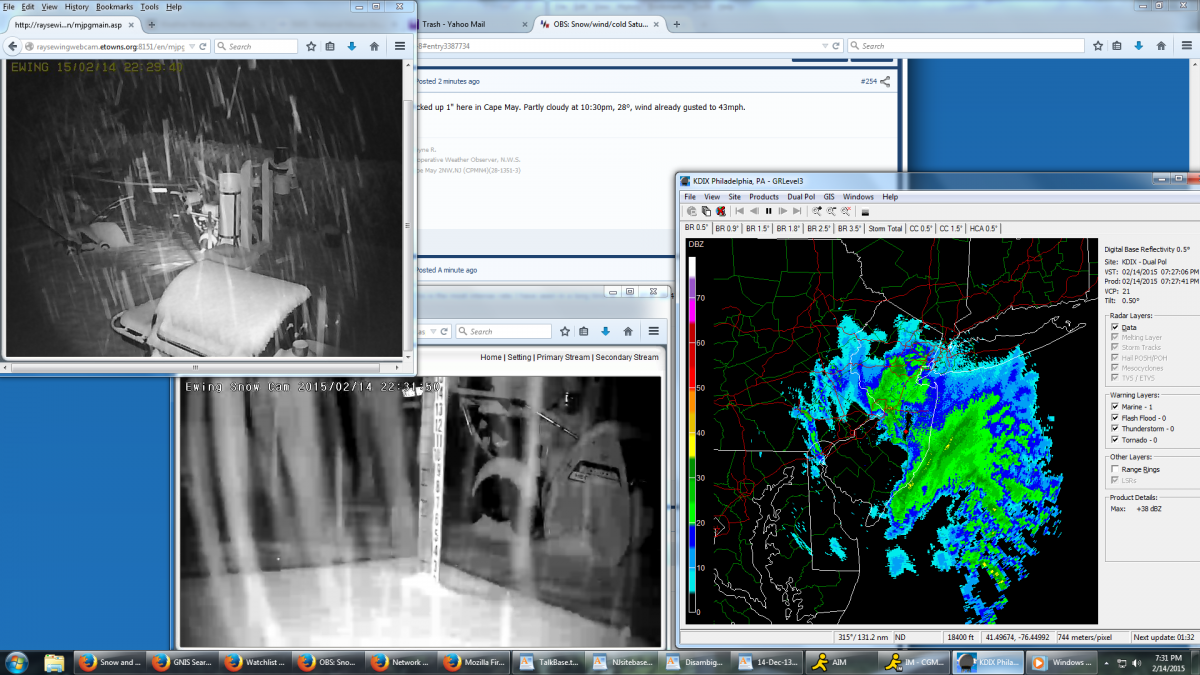The height and width of the screenshot is (675, 1200).
Task: Switch to Trash - Yahoo Mail tab
Action: (456, 23)
